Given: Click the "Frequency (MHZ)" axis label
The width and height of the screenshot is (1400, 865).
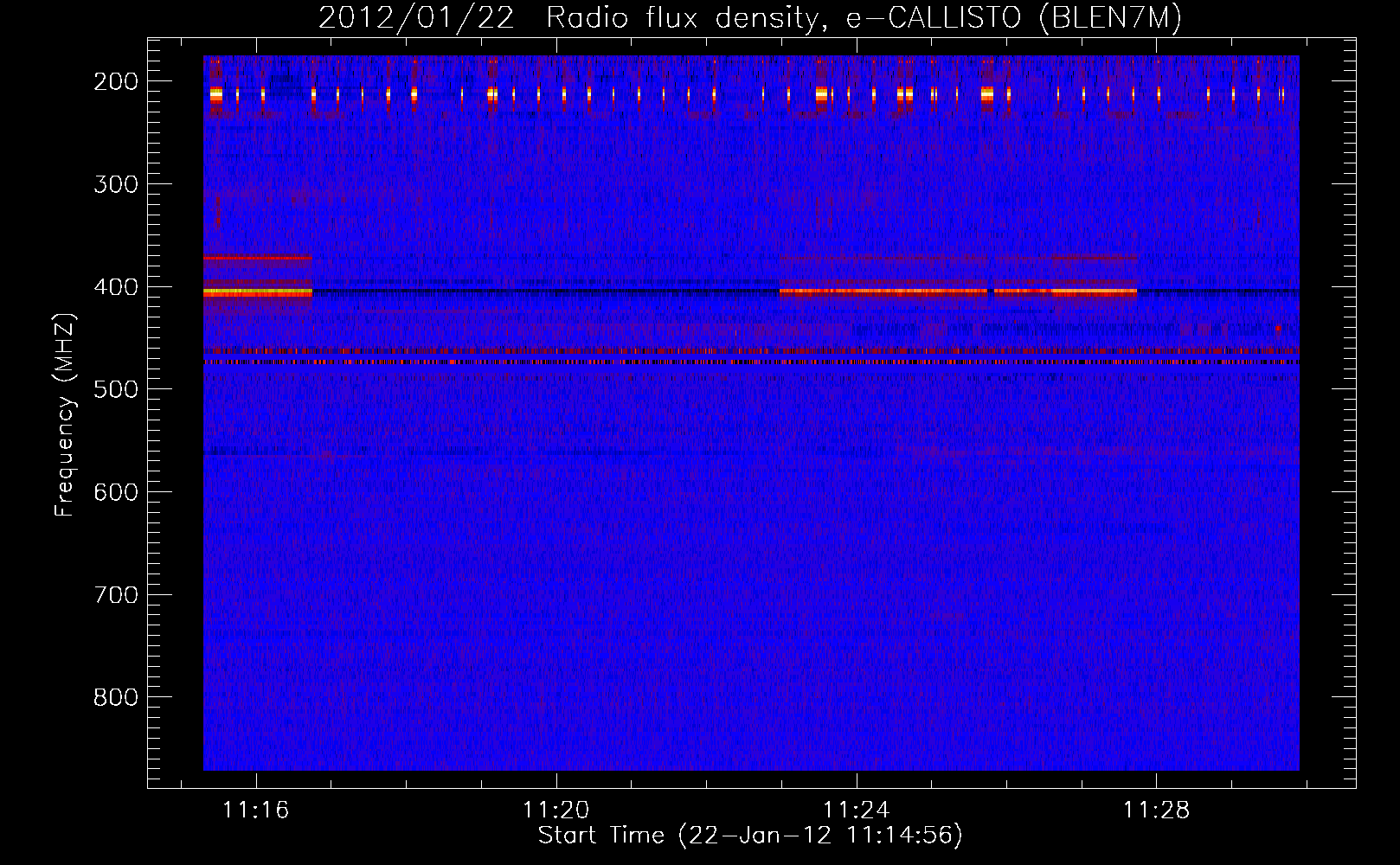Looking at the screenshot, I should coord(65,414).
